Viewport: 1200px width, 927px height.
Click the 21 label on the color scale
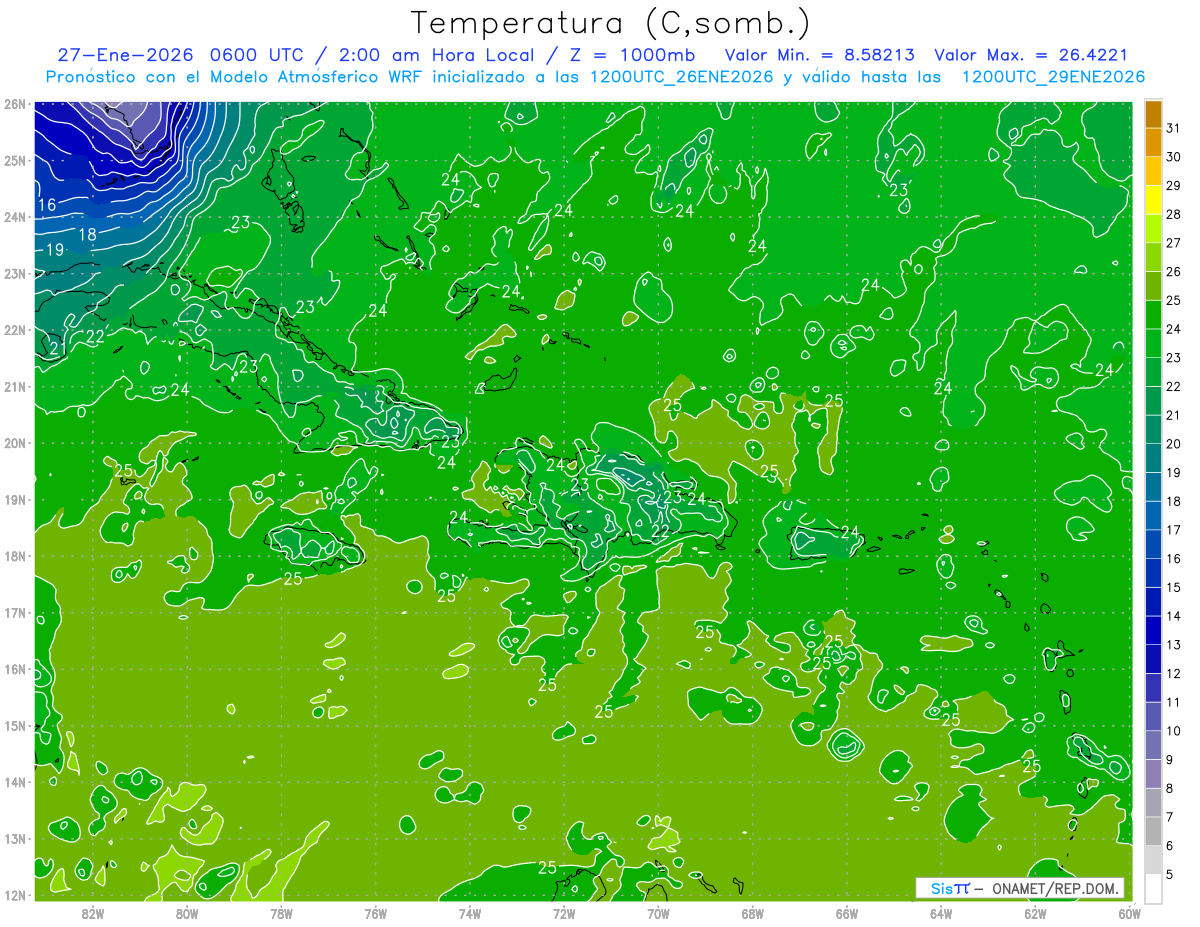(1174, 415)
